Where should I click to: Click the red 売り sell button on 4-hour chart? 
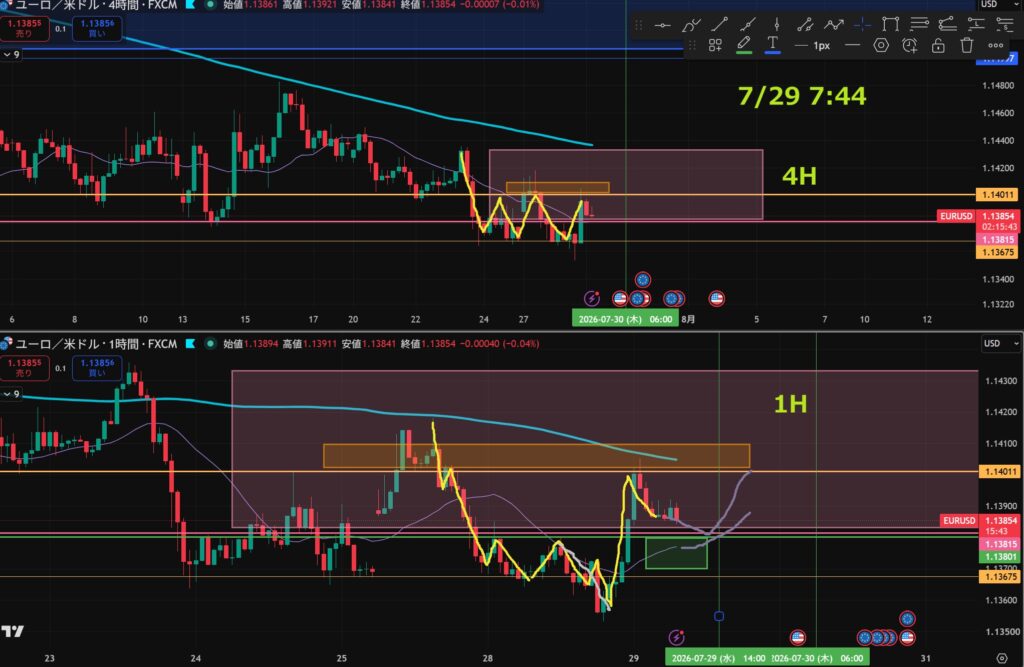[x=24, y=28]
